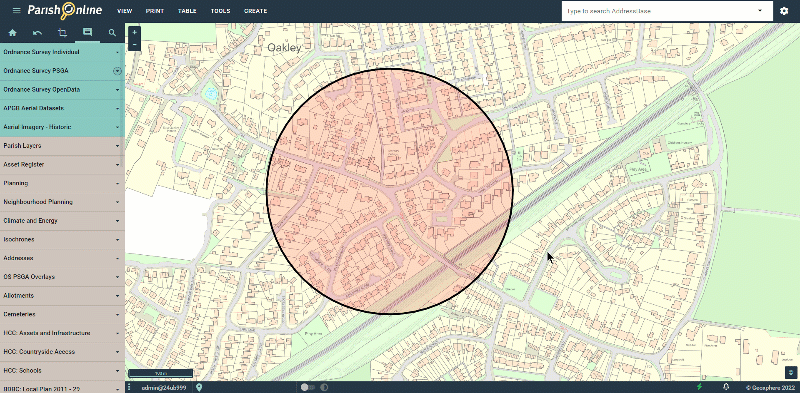Click the undo arrow icon in the sidebar
The image size is (800, 393).
pos(37,33)
